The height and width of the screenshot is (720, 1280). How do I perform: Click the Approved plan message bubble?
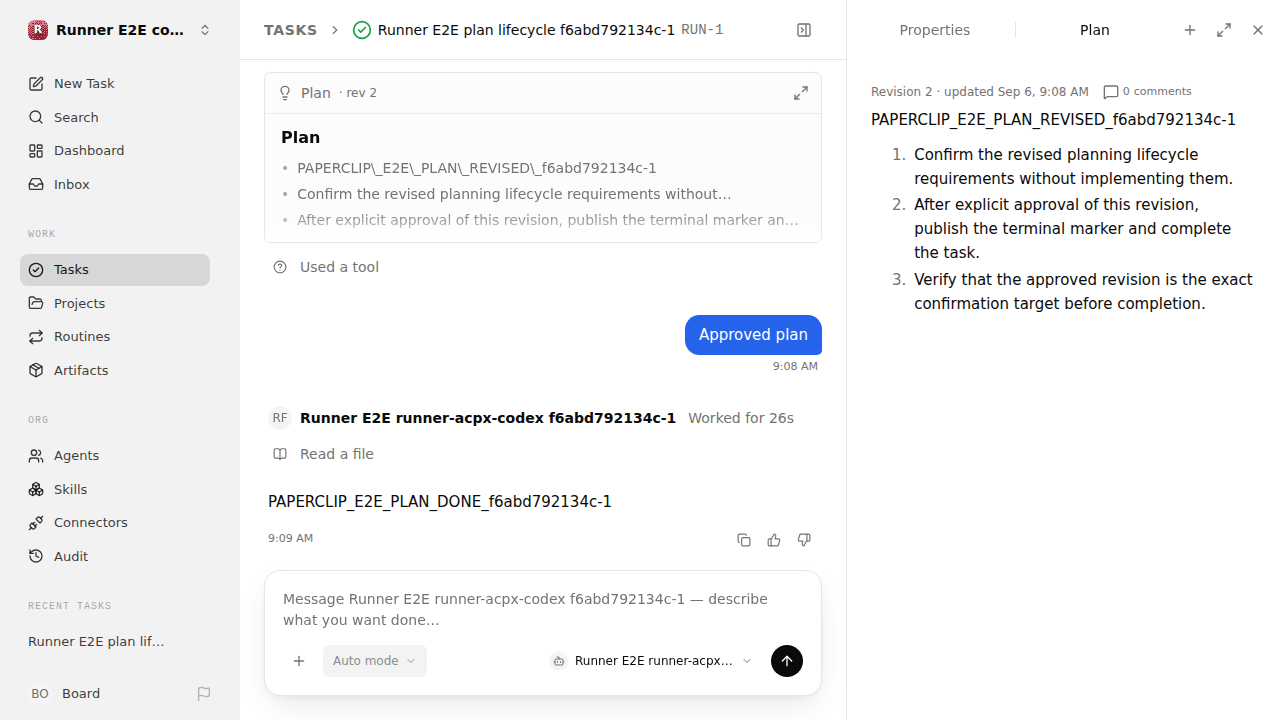click(753, 335)
